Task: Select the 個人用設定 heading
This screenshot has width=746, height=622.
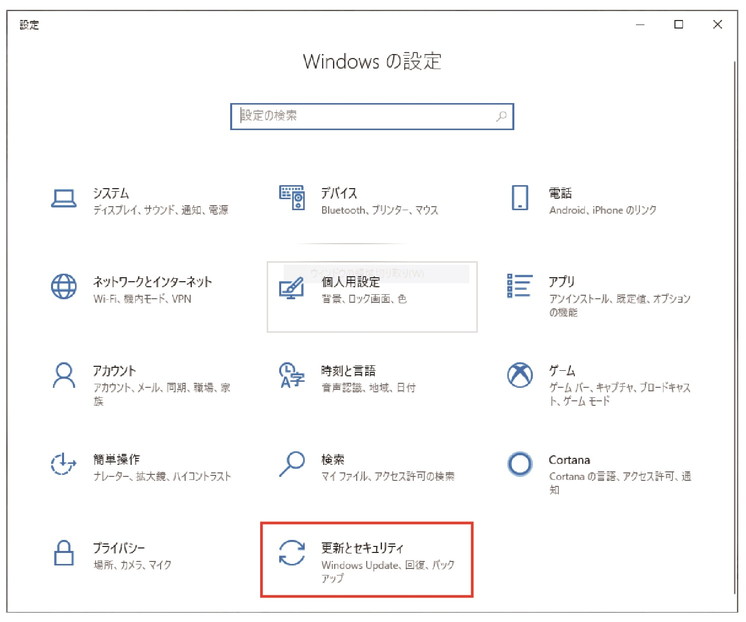Action: 351,282
